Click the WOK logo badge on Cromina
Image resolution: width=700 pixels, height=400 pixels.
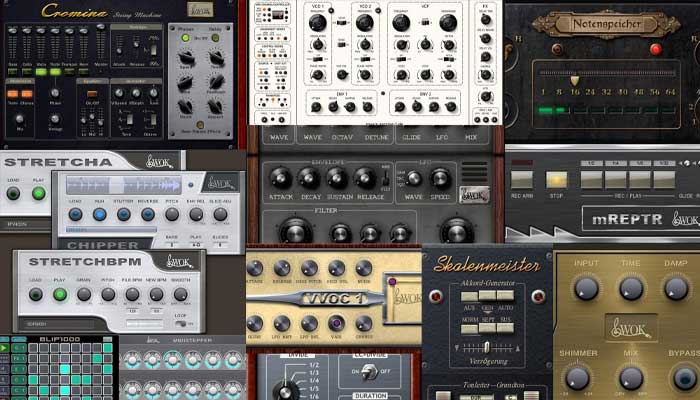pyautogui.click(x=200, y=9)
